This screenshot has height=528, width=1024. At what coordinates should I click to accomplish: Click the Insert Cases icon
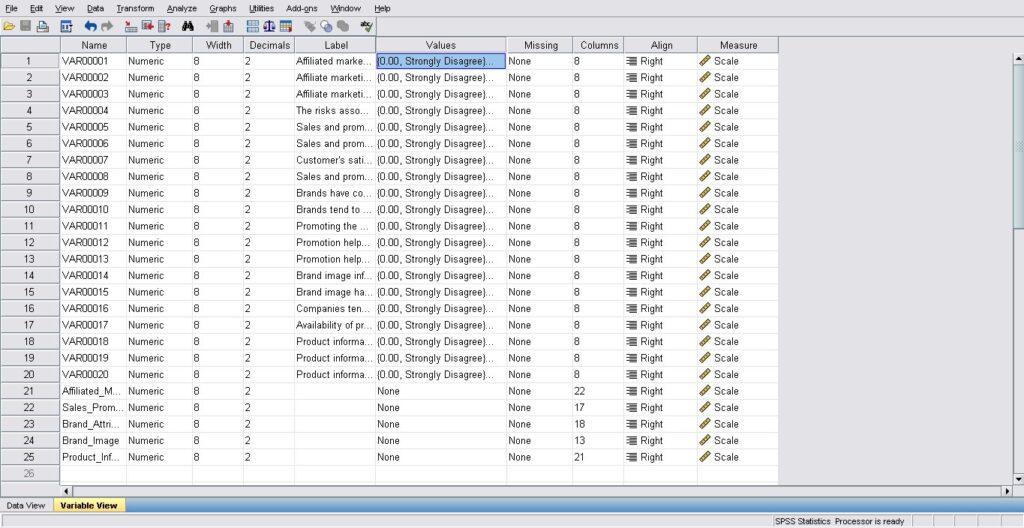(x=212, y=27)
